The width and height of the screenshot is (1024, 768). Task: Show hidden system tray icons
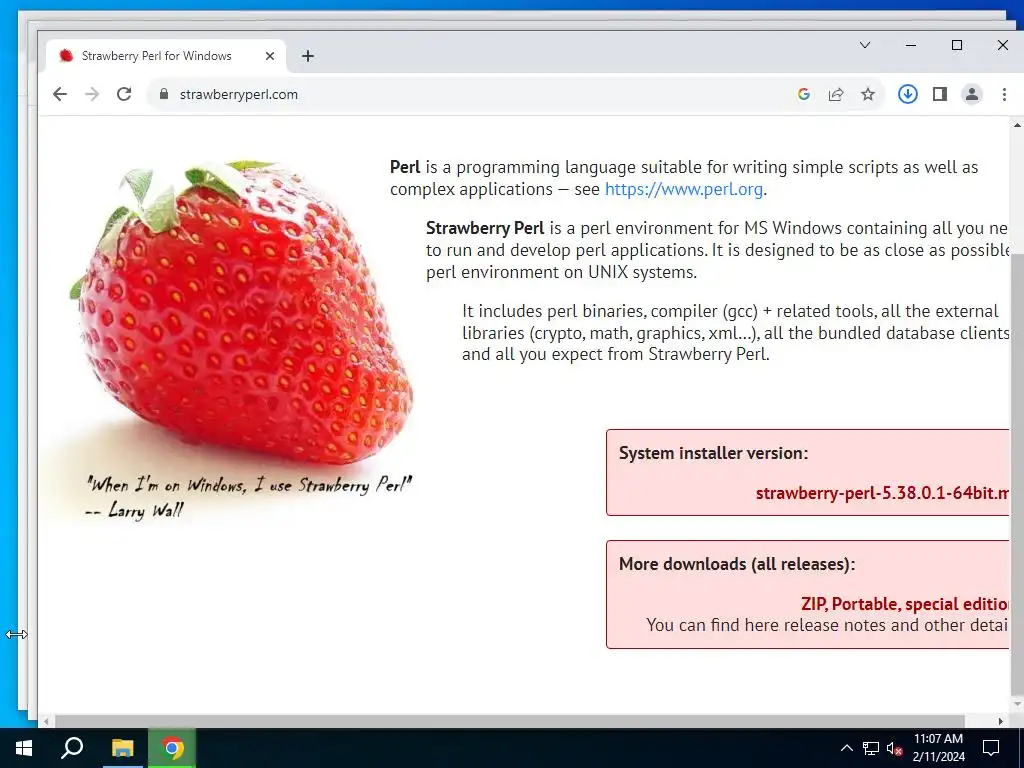(x=846, y=748)
